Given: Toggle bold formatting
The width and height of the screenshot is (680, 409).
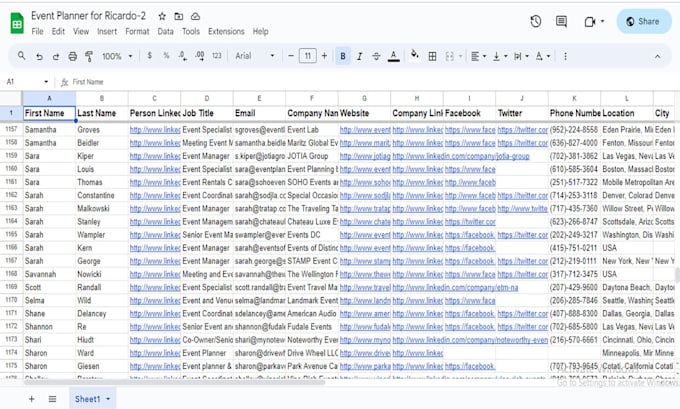Looking at the screenshot, I should coord(343,56).
